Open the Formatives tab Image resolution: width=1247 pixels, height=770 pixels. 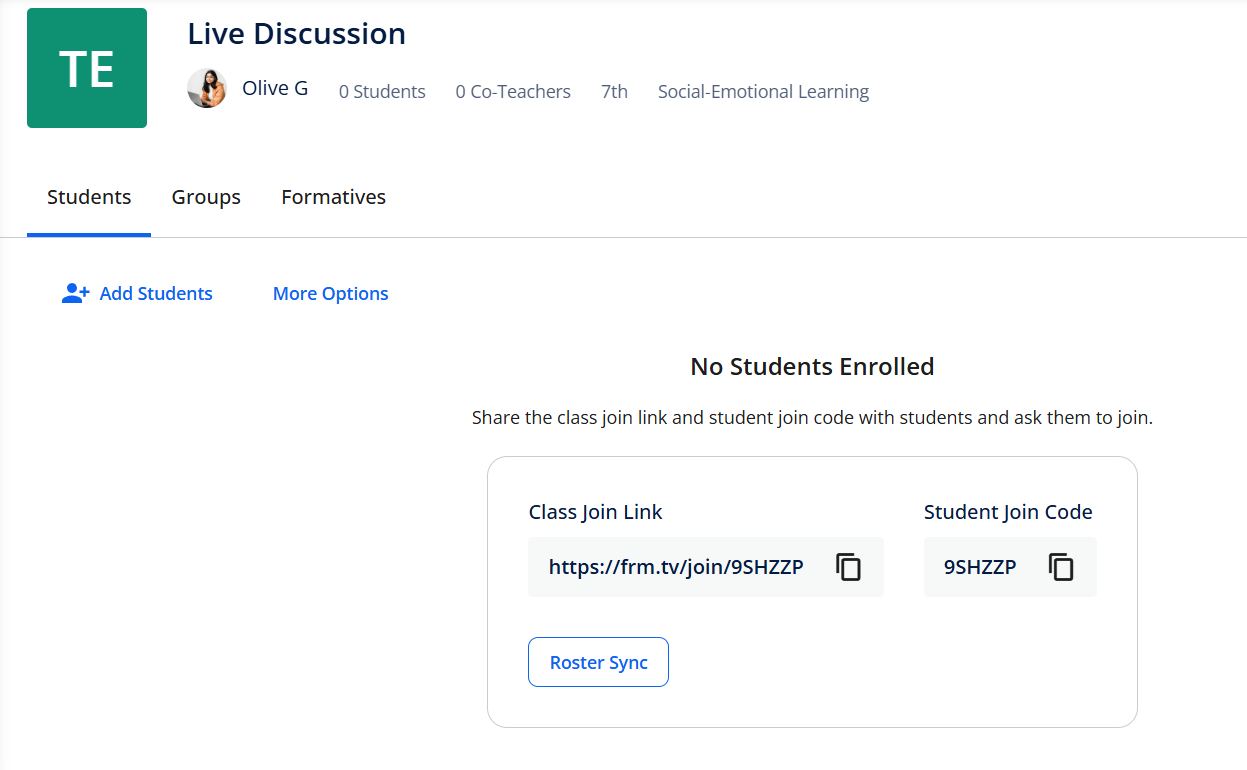(333, 197)
